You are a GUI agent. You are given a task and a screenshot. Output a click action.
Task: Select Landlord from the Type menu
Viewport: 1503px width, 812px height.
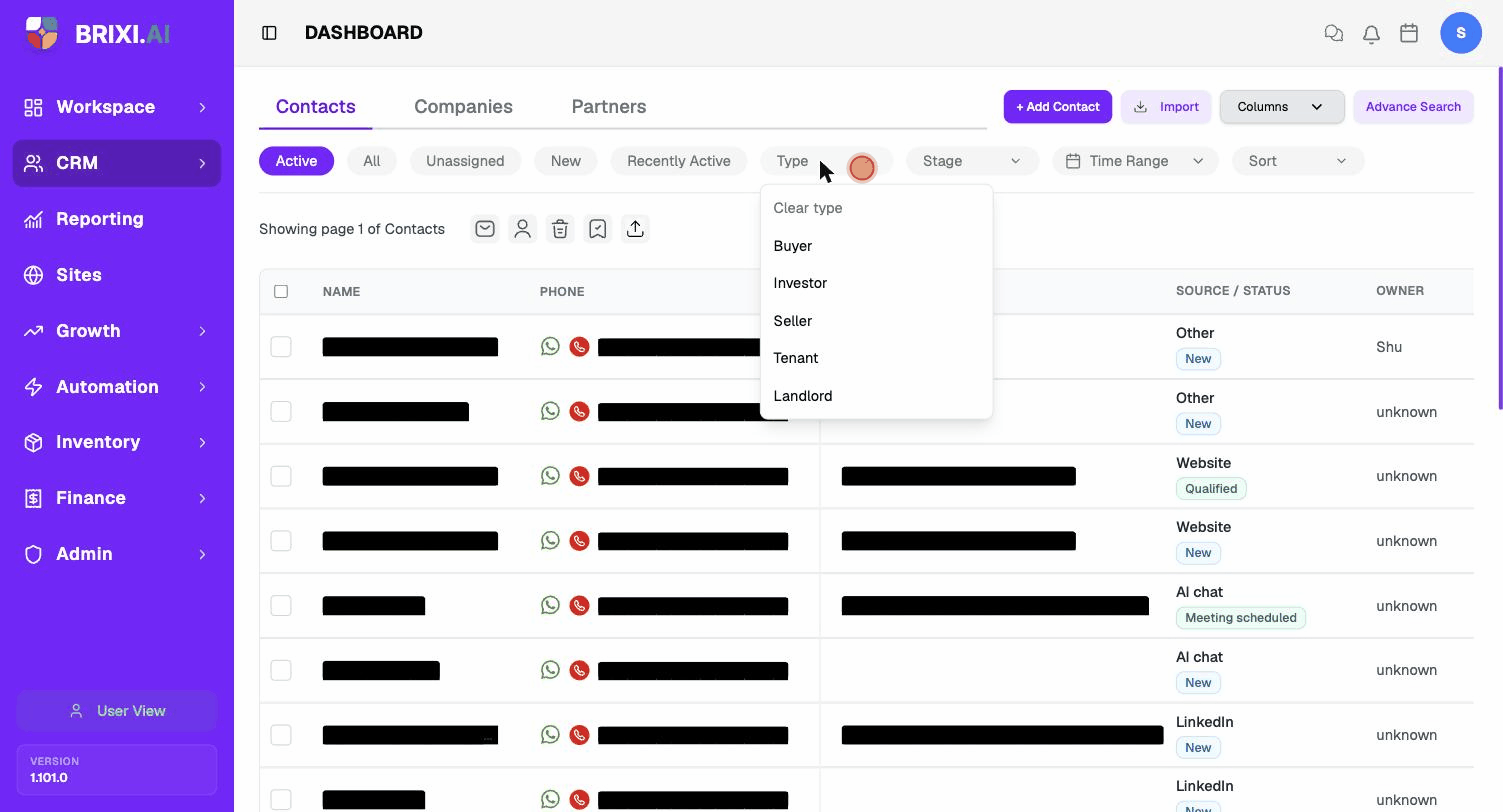pyautogui.click(x=876, y=396)
